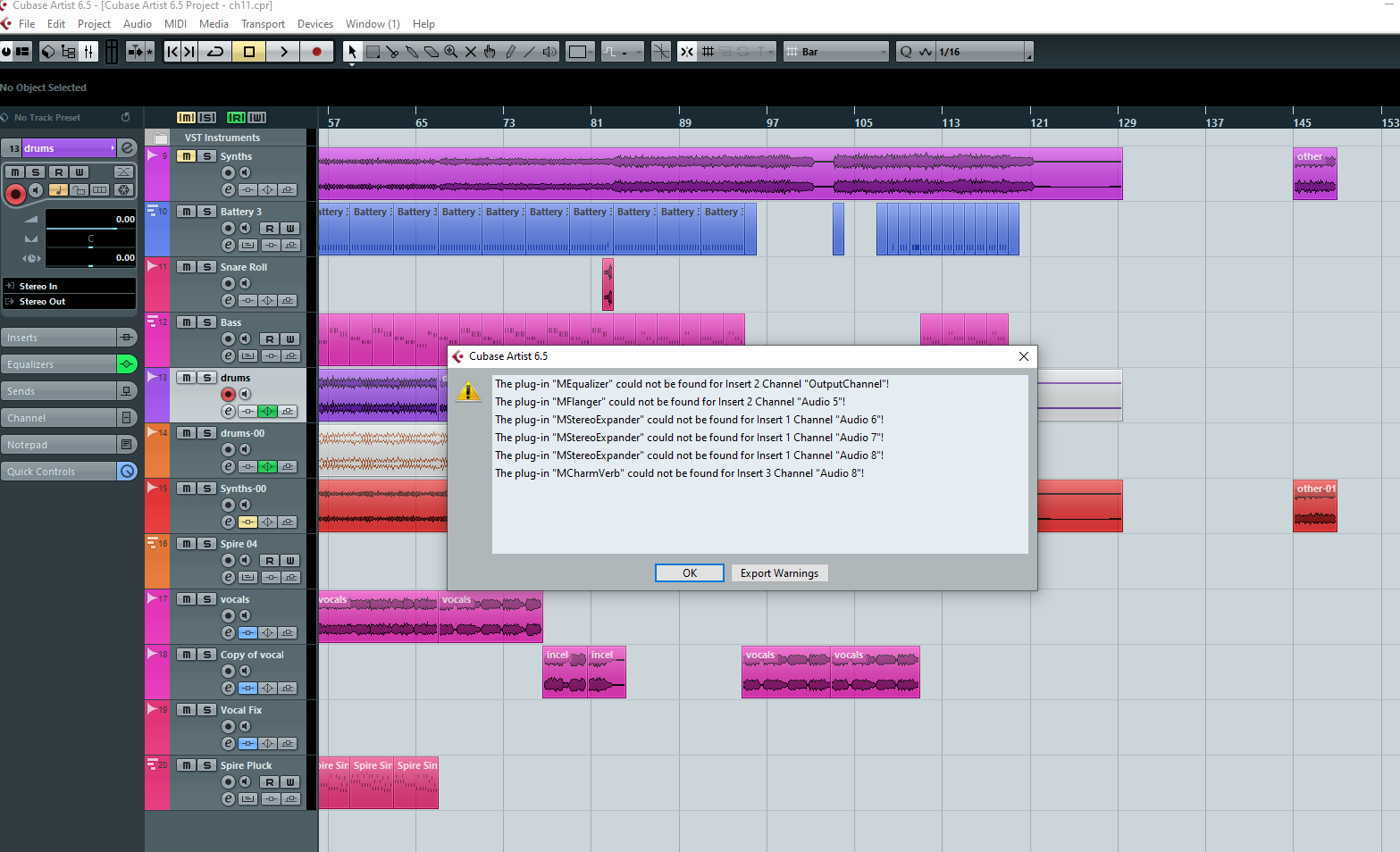Select the Range Selection tool
The width and height of the screenshot is (1400, 852).
point(373,52)
